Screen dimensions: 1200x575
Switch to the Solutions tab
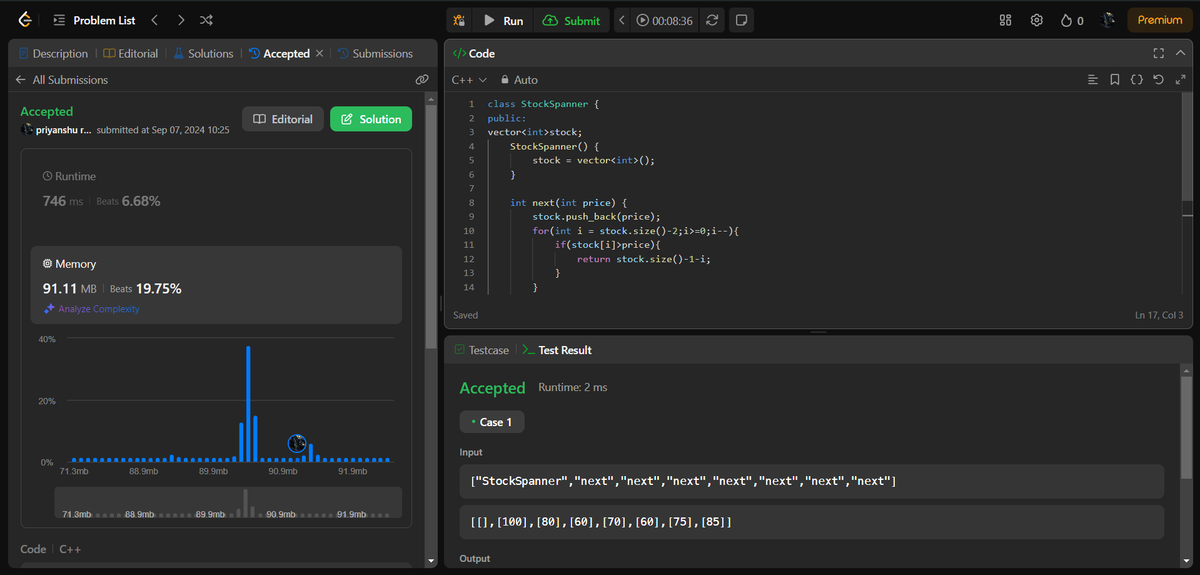pos(203,54)
